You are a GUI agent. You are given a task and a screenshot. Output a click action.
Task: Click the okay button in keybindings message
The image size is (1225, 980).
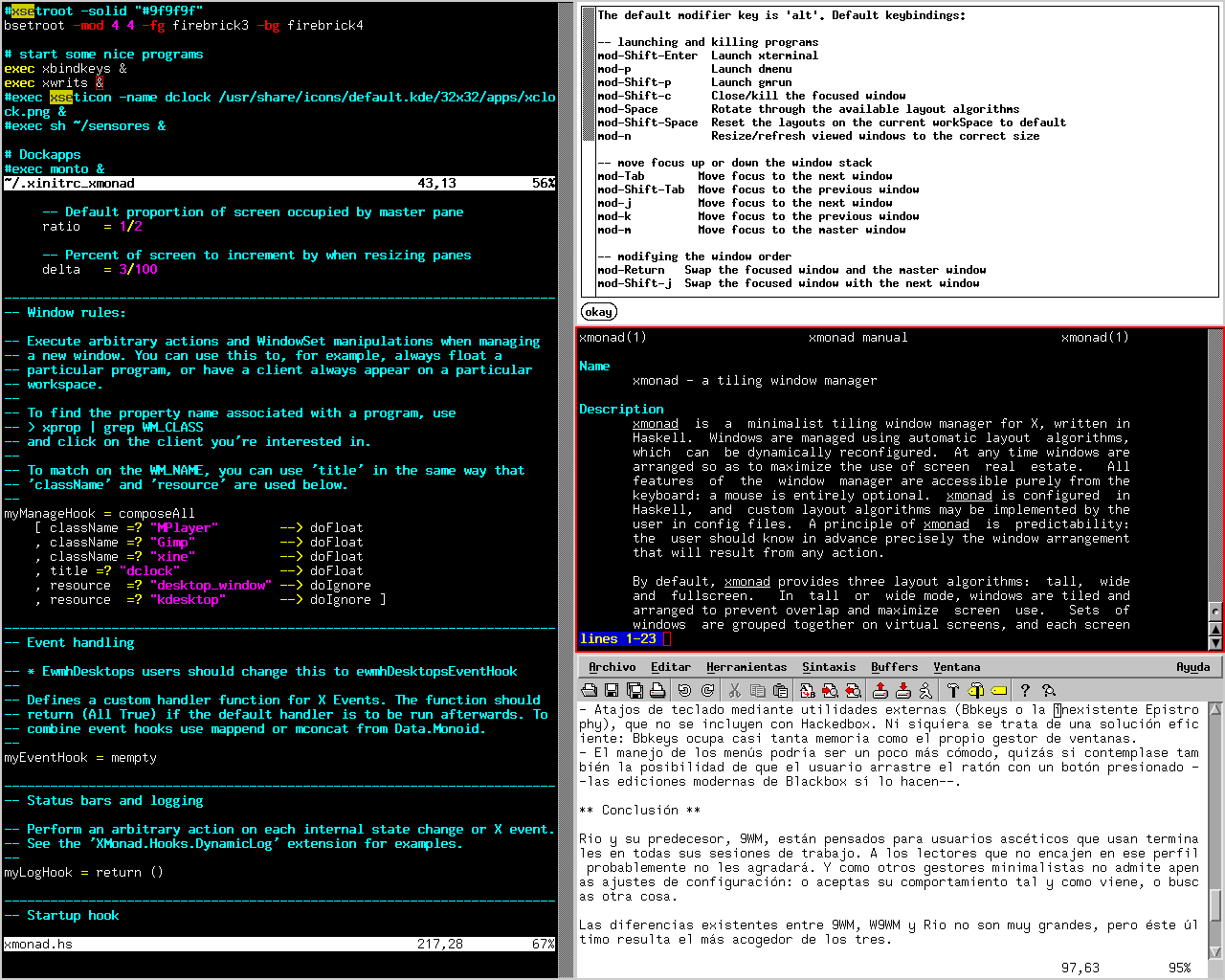tap(598, 312)
